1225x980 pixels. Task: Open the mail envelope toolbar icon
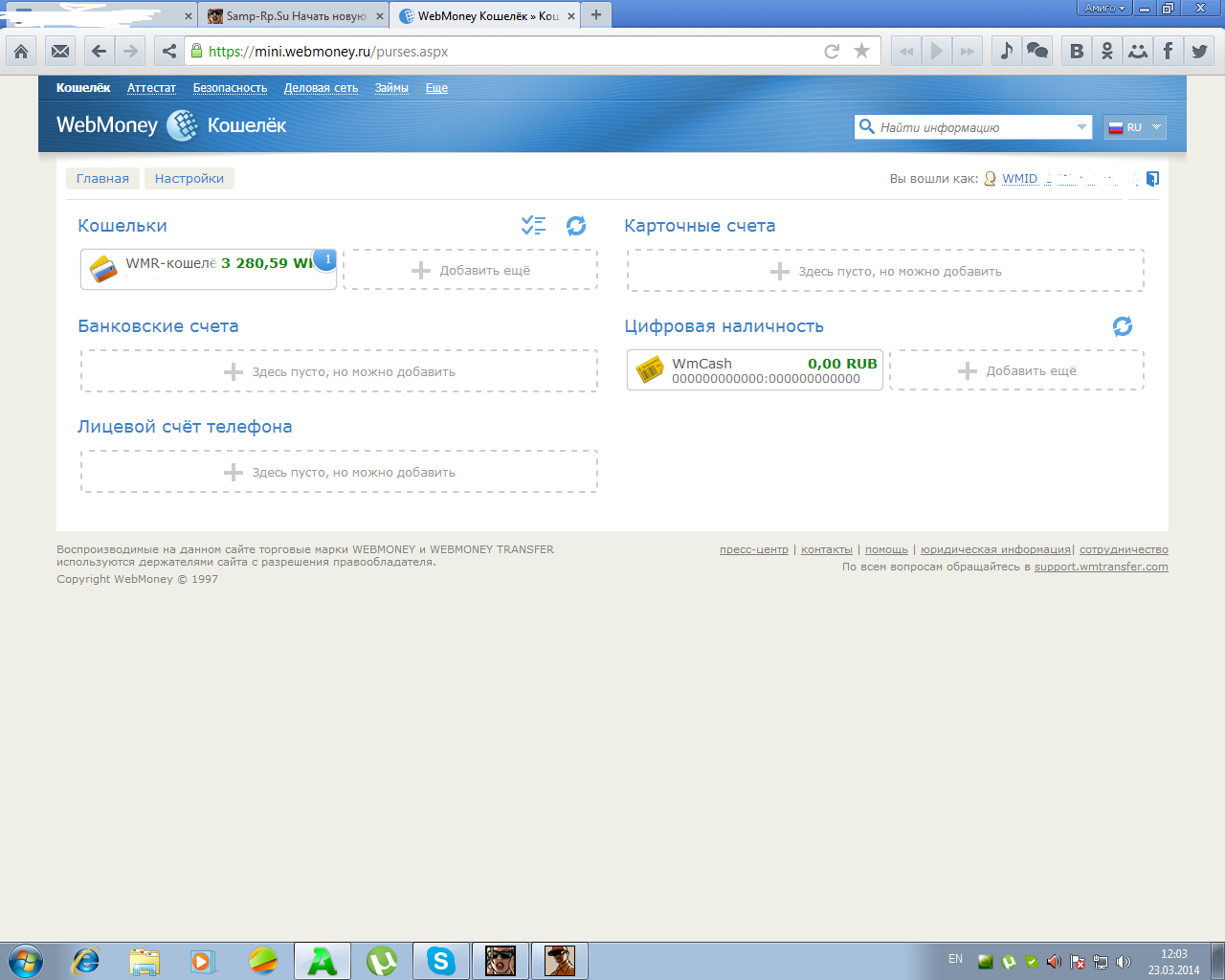click(60, 52)
